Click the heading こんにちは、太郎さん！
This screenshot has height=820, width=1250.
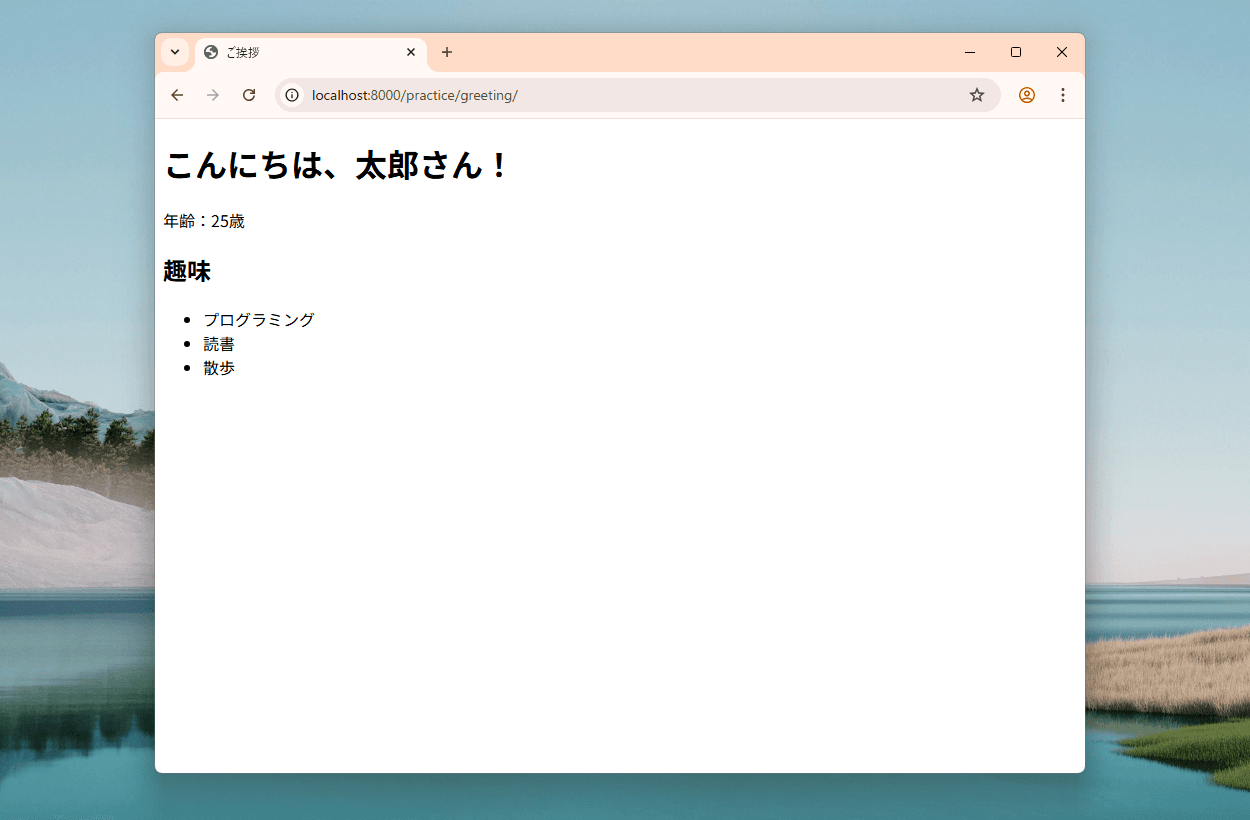click(337, 165)
